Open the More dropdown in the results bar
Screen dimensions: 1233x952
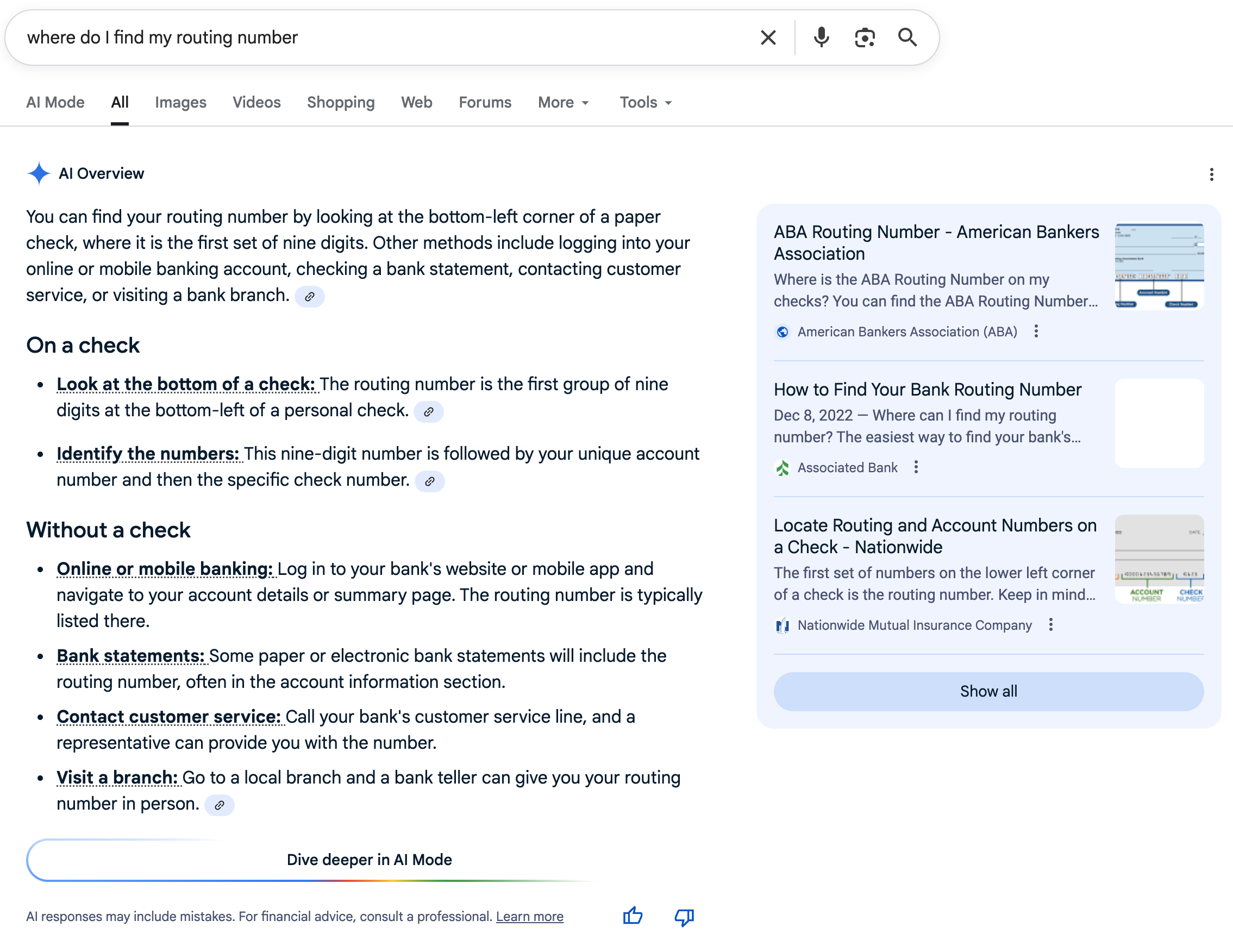tap(562, 102)
